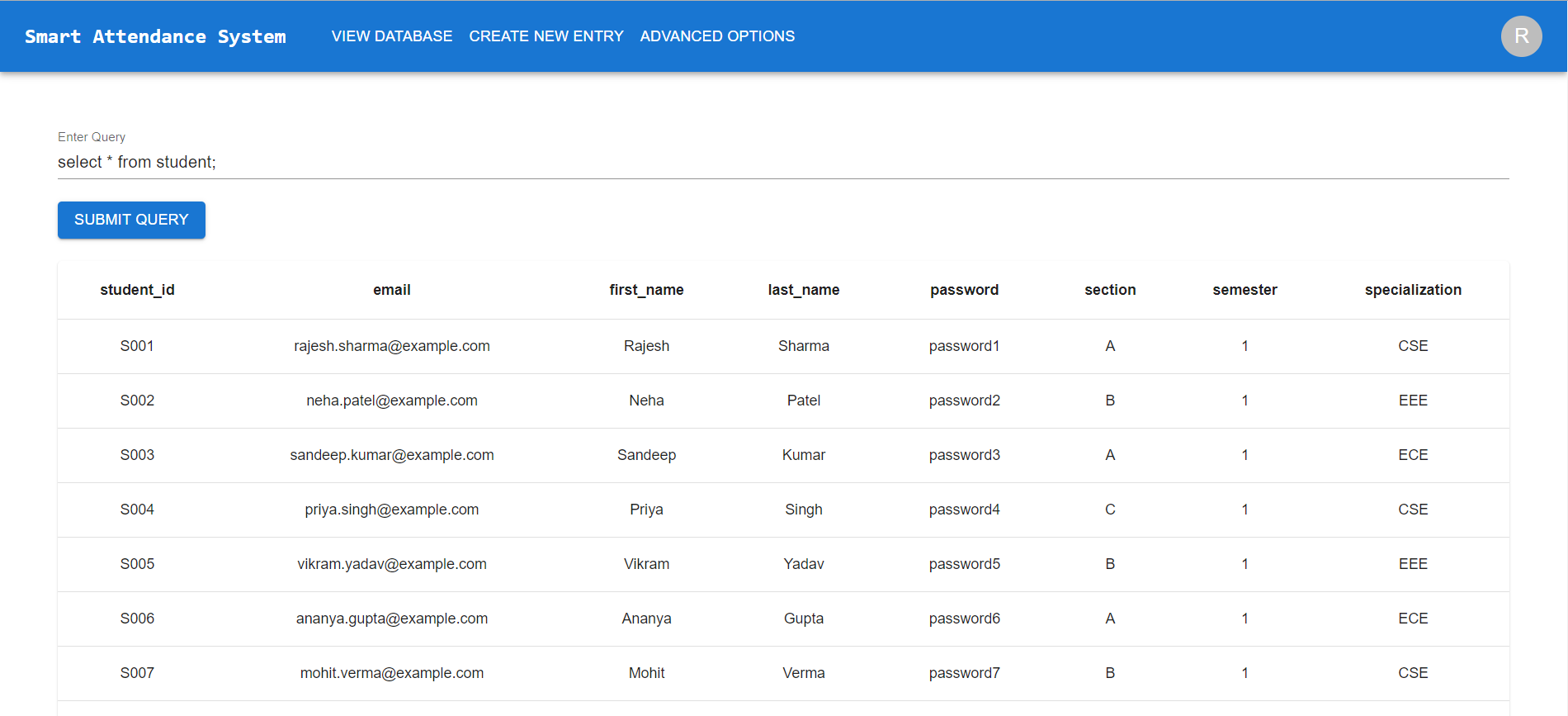
Task: Click email sandeep.kumar@example.com
Action: (392, 455)
